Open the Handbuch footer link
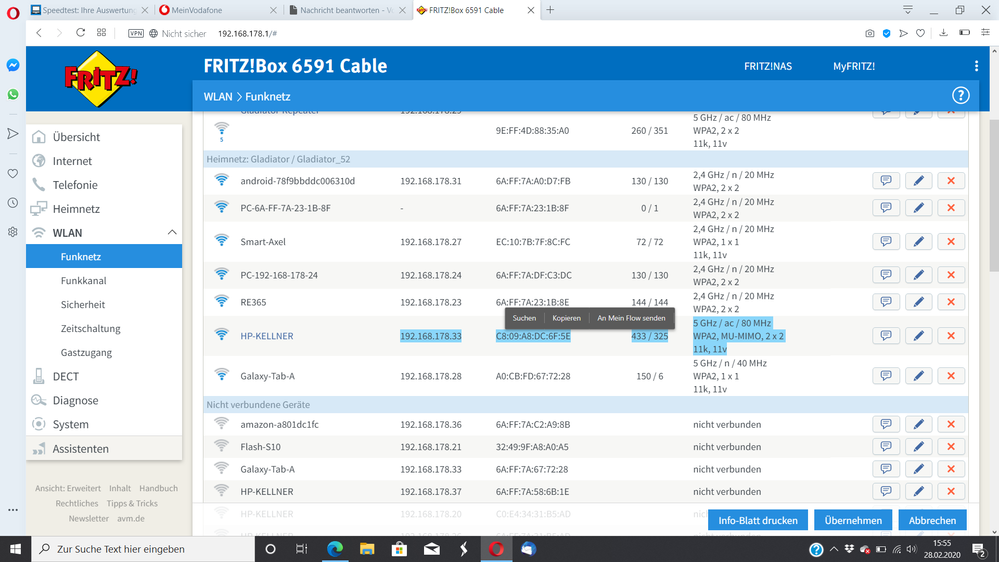The image size is (999, 562). coord(159,488)
